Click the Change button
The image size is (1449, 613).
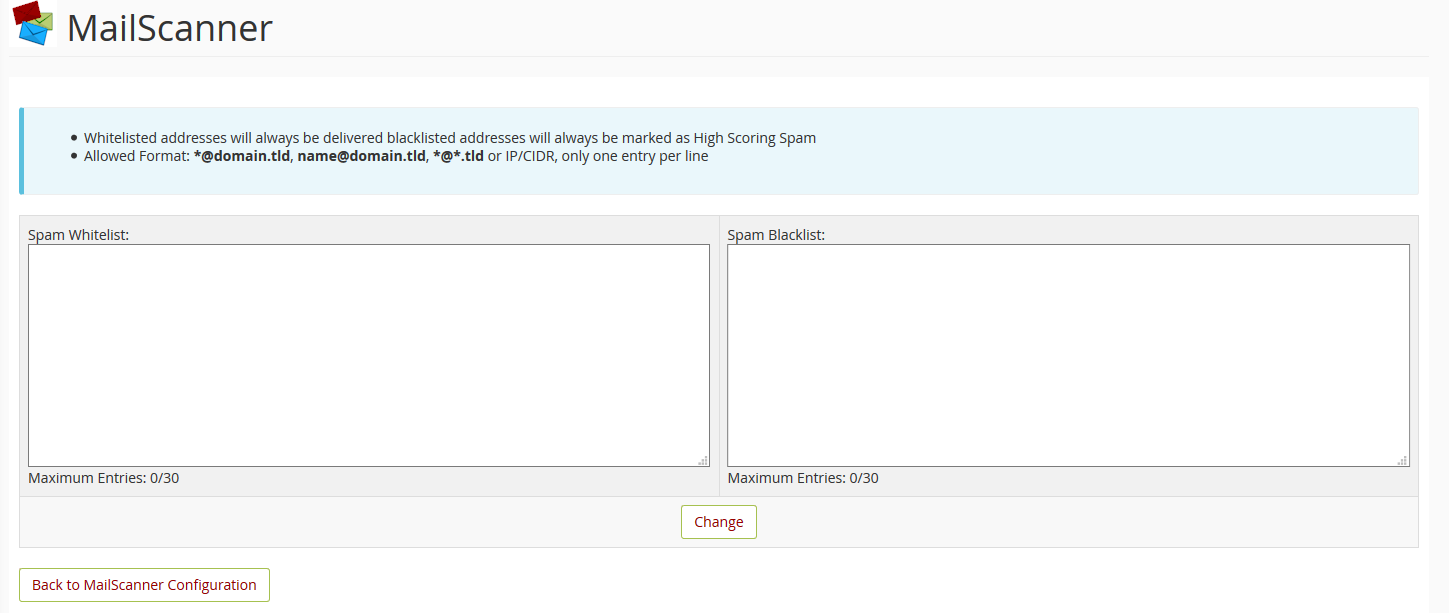[x=719, y=522]
